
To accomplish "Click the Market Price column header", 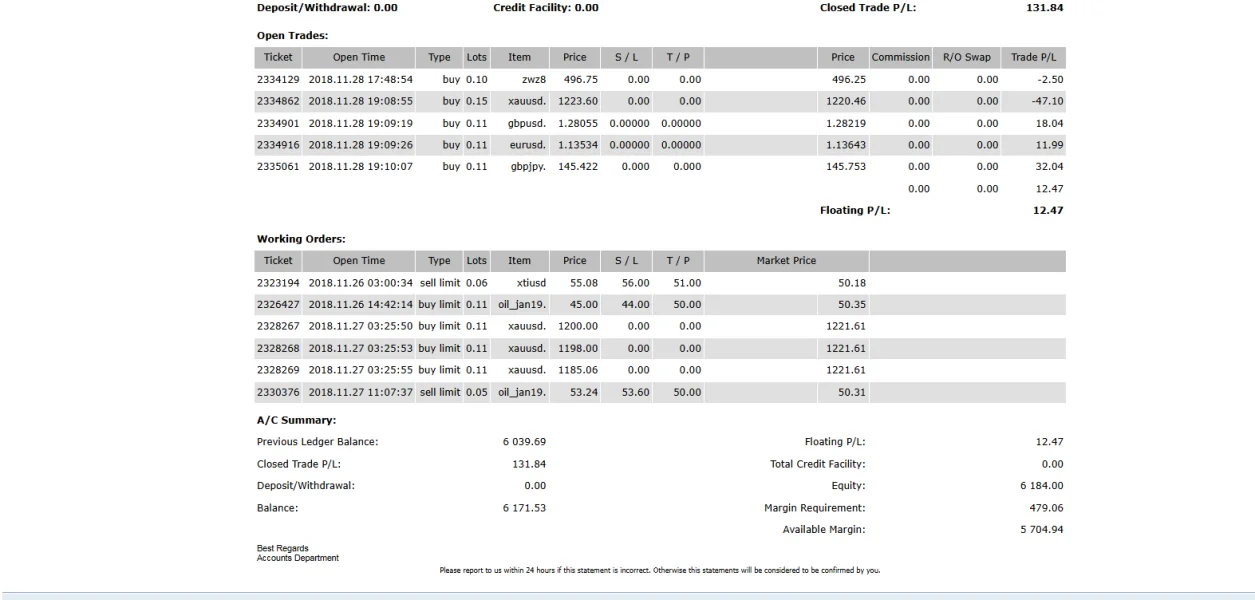I will (x=786, y=261).
